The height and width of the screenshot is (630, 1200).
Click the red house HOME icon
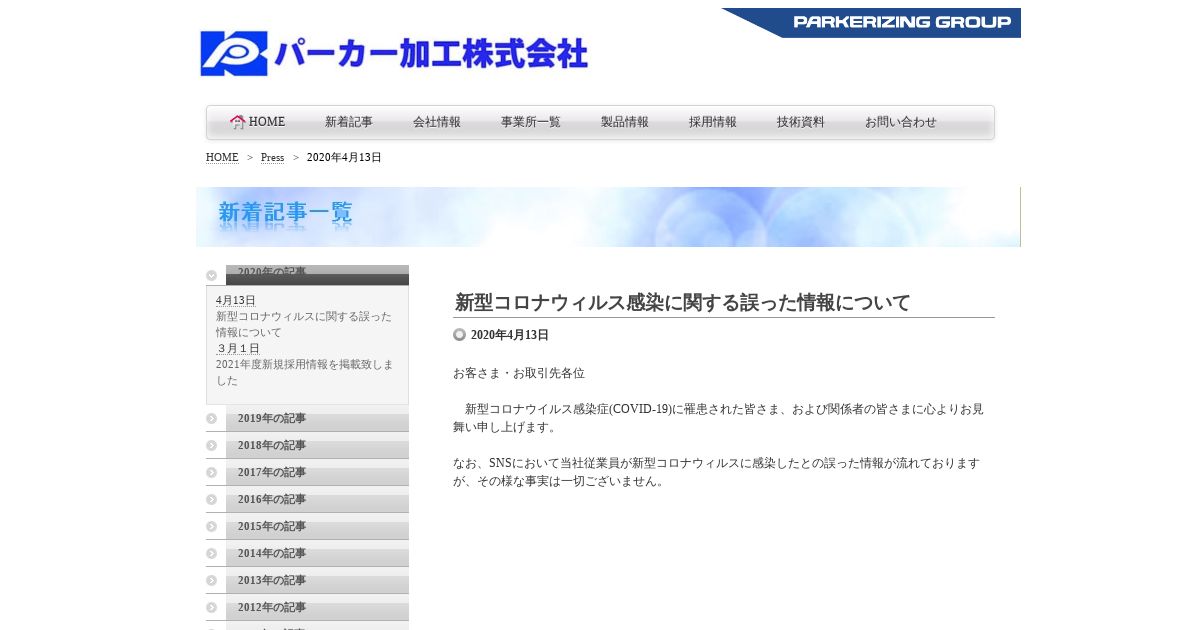(x=237, y=122)
